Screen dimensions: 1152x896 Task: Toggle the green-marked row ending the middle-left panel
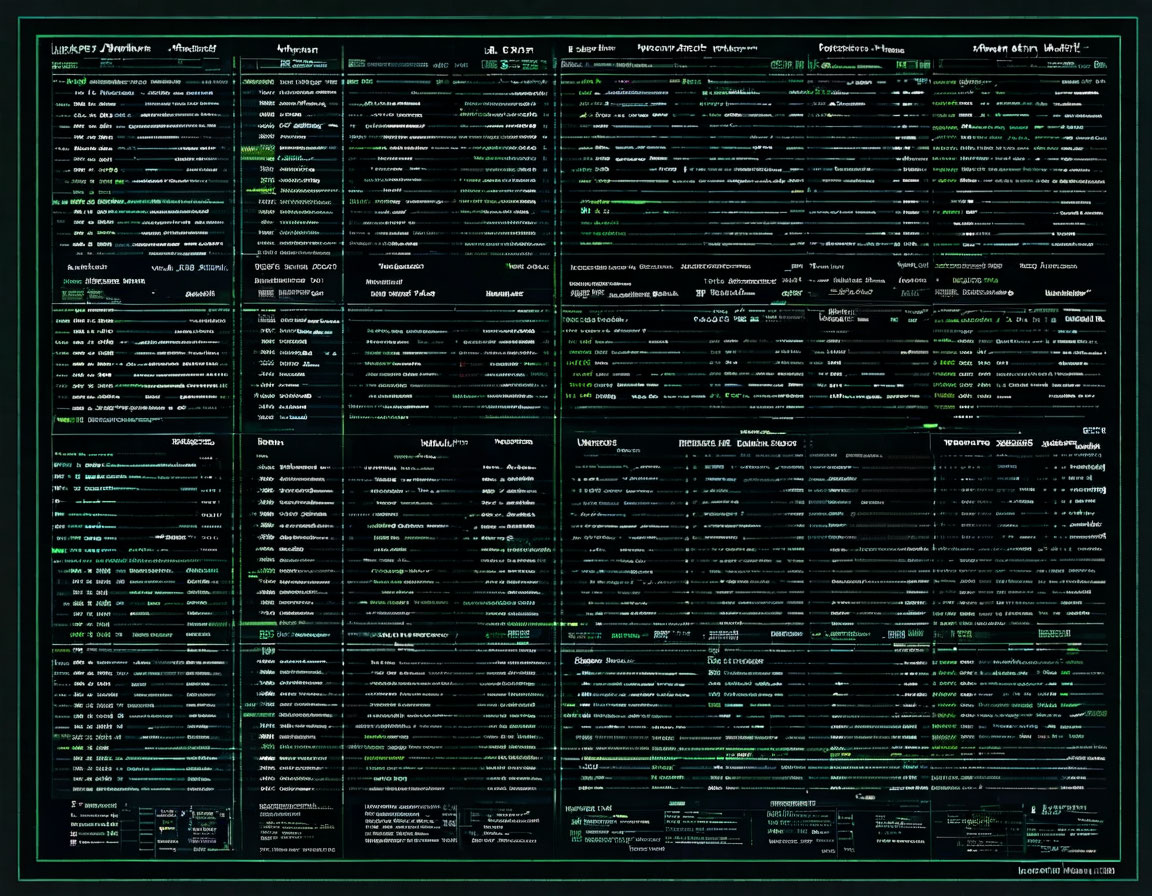tap(107, 420)
